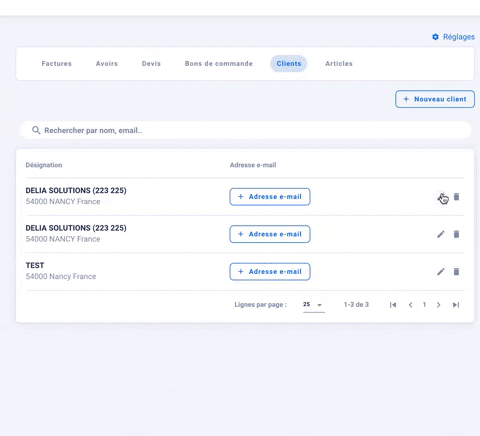480x436 pixels.
Task: Delete the first DELIA SOLUTIONS client
Action: [x=456, y=197]
